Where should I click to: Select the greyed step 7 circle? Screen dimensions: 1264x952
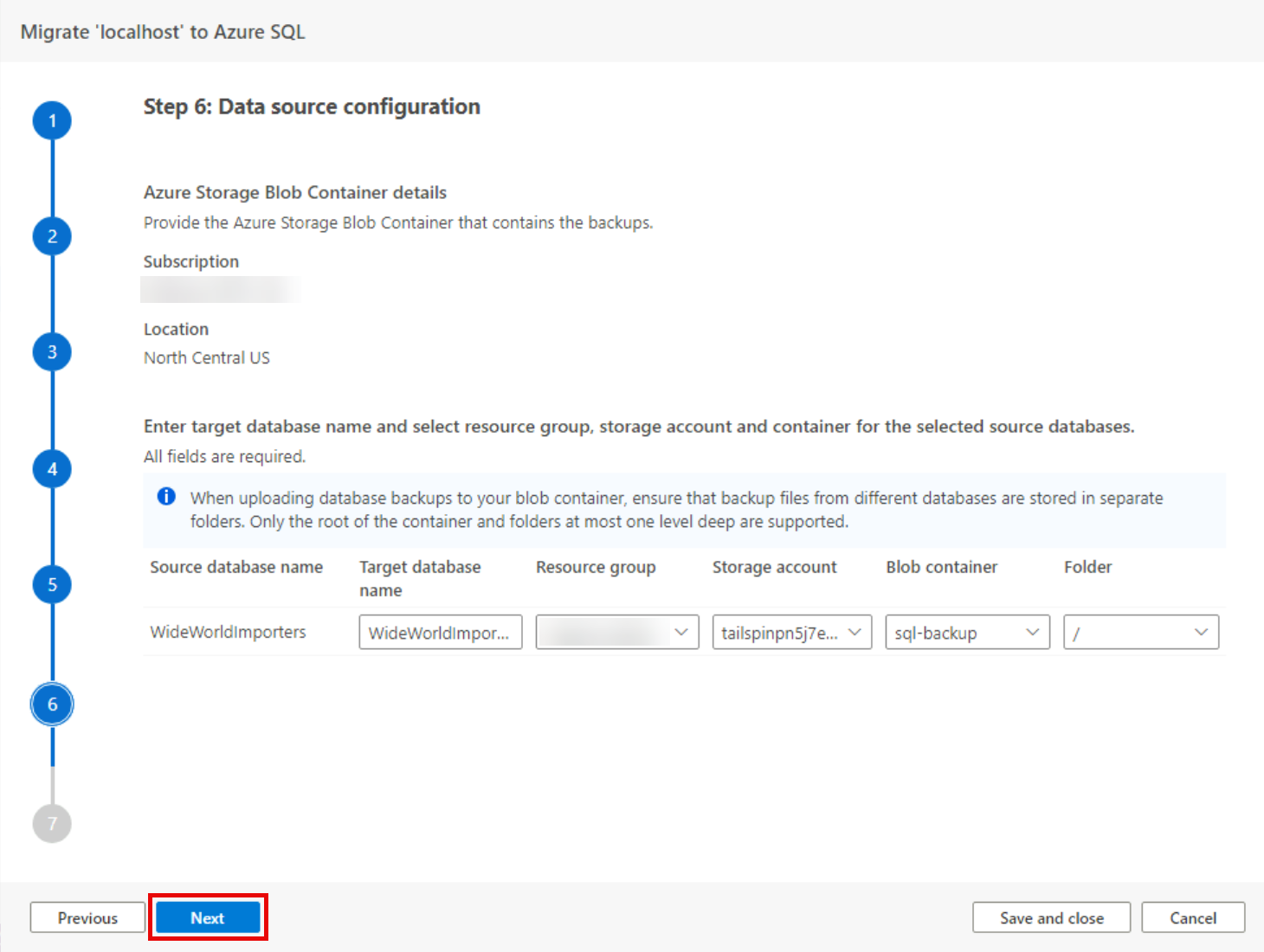click(52, 823)
